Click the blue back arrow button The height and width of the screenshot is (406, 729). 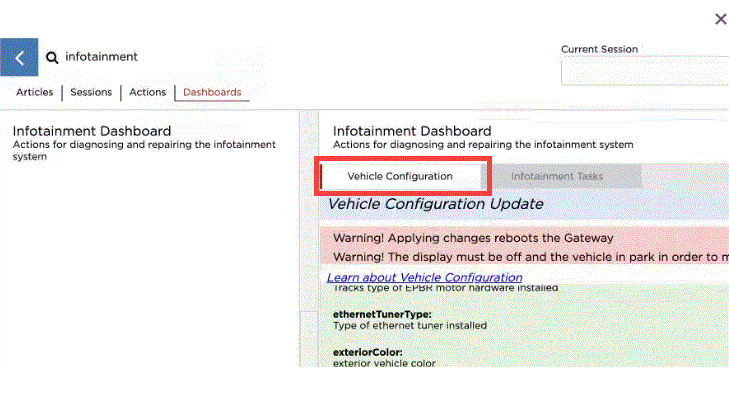[19, 58]
